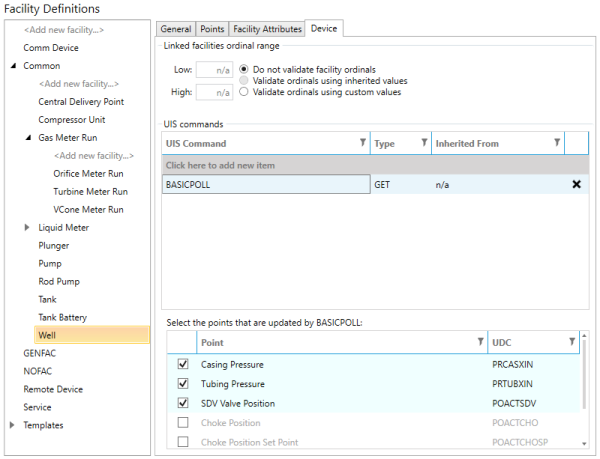The image size is (600, 459).
Task: Click points list scroll up arrow
Action: tap(584, 335)
